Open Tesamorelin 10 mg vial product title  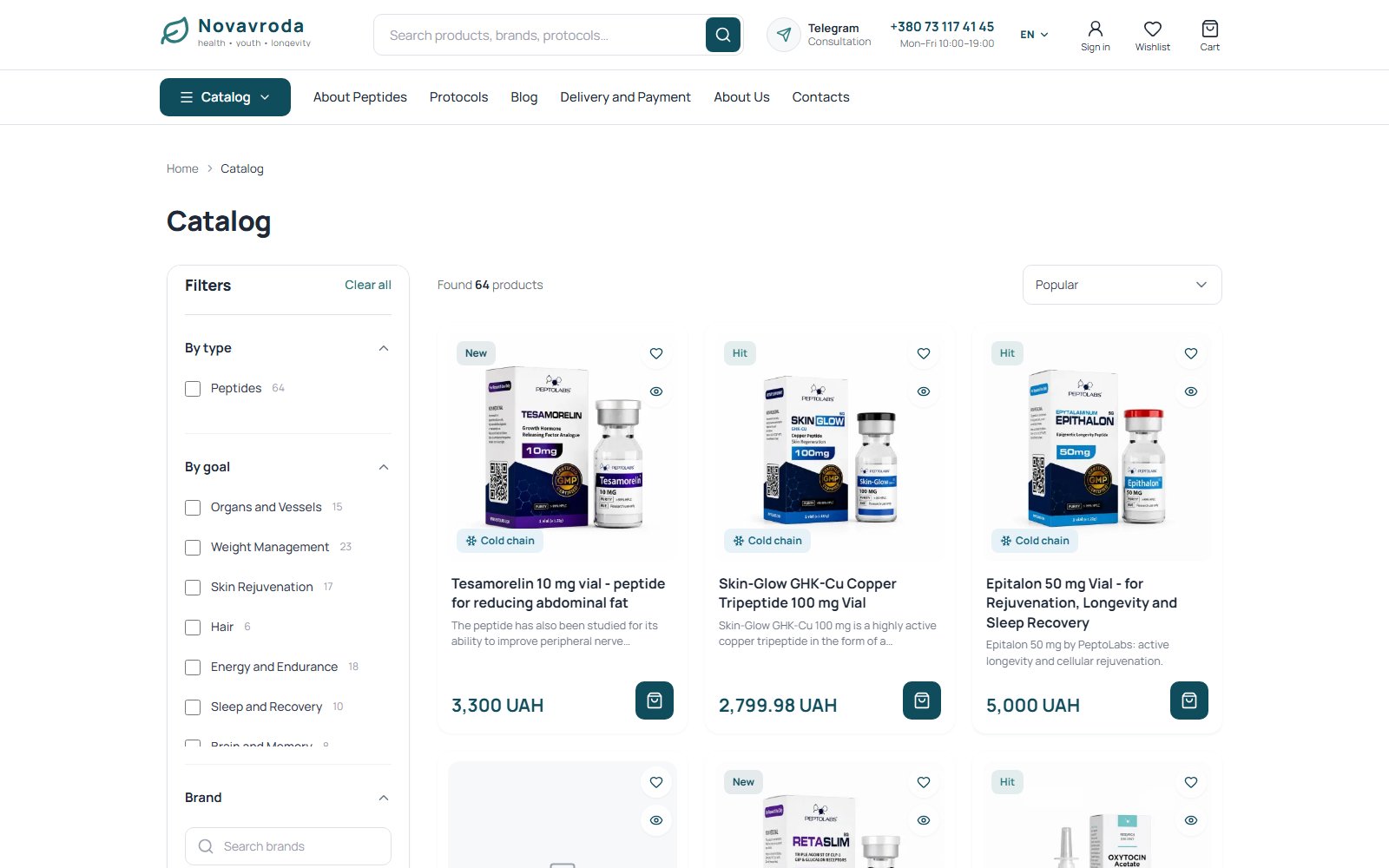558,593
